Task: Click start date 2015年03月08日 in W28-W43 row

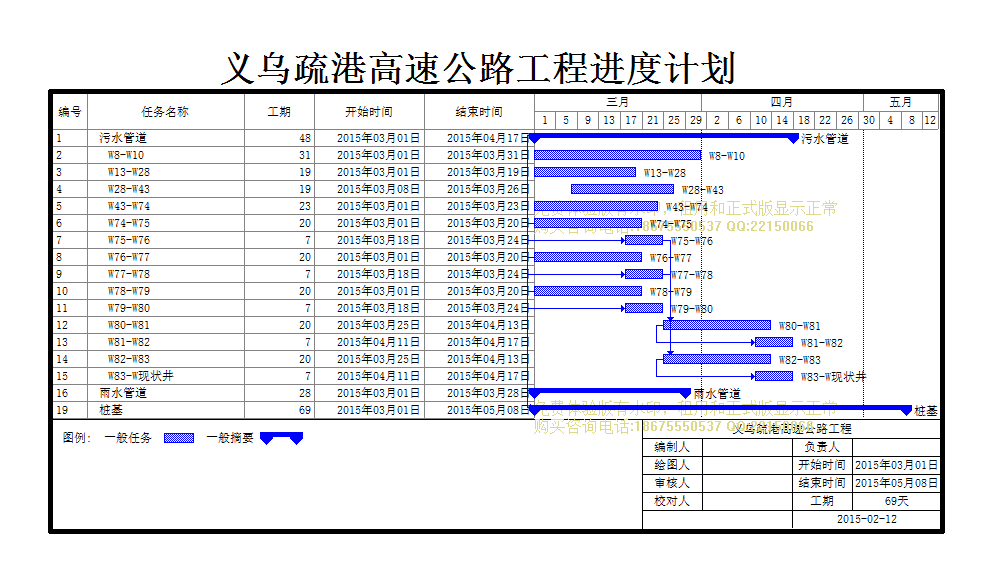Action: [x=378, y=189]
